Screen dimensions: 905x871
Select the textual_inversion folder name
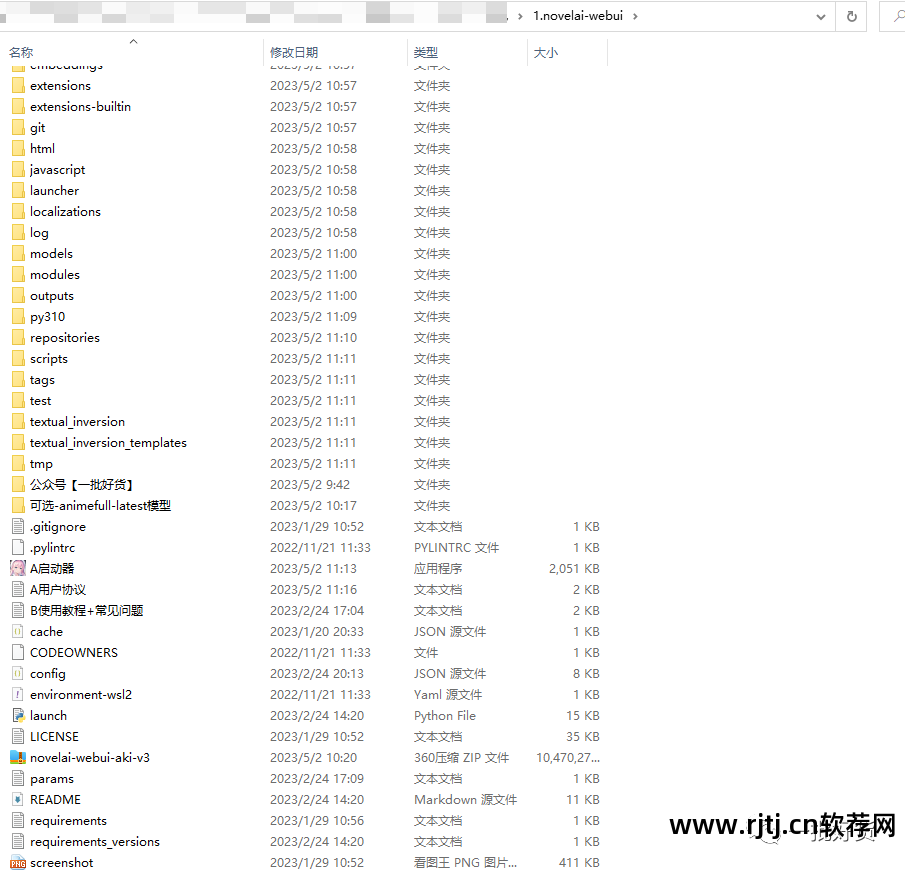coord(77,422)
